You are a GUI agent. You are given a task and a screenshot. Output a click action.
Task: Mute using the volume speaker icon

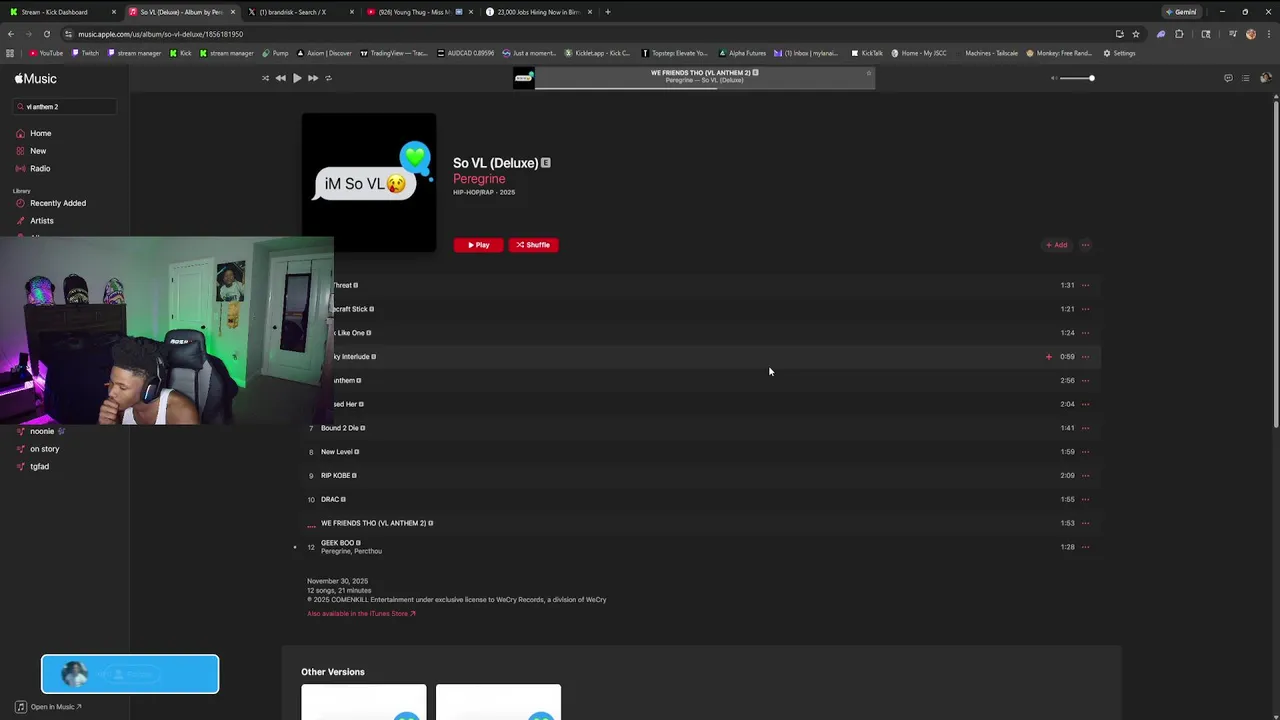(1053, 78)
